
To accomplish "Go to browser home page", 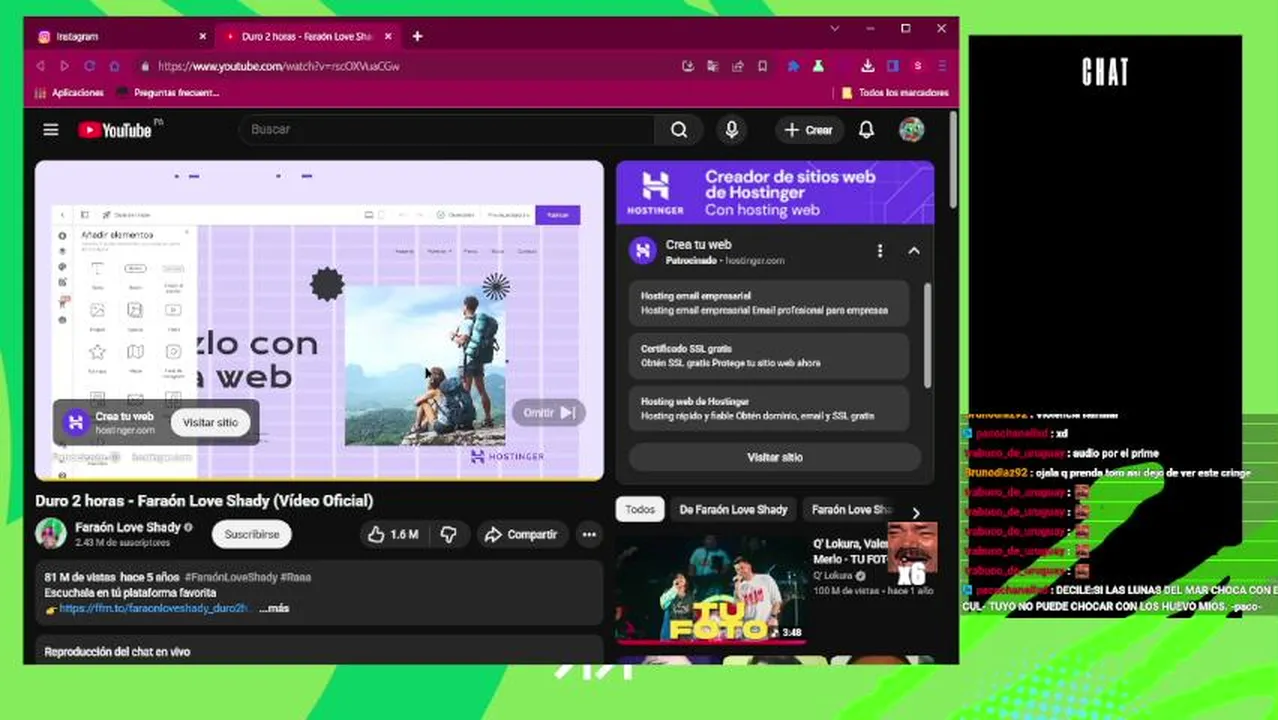I will pos(114,66).
